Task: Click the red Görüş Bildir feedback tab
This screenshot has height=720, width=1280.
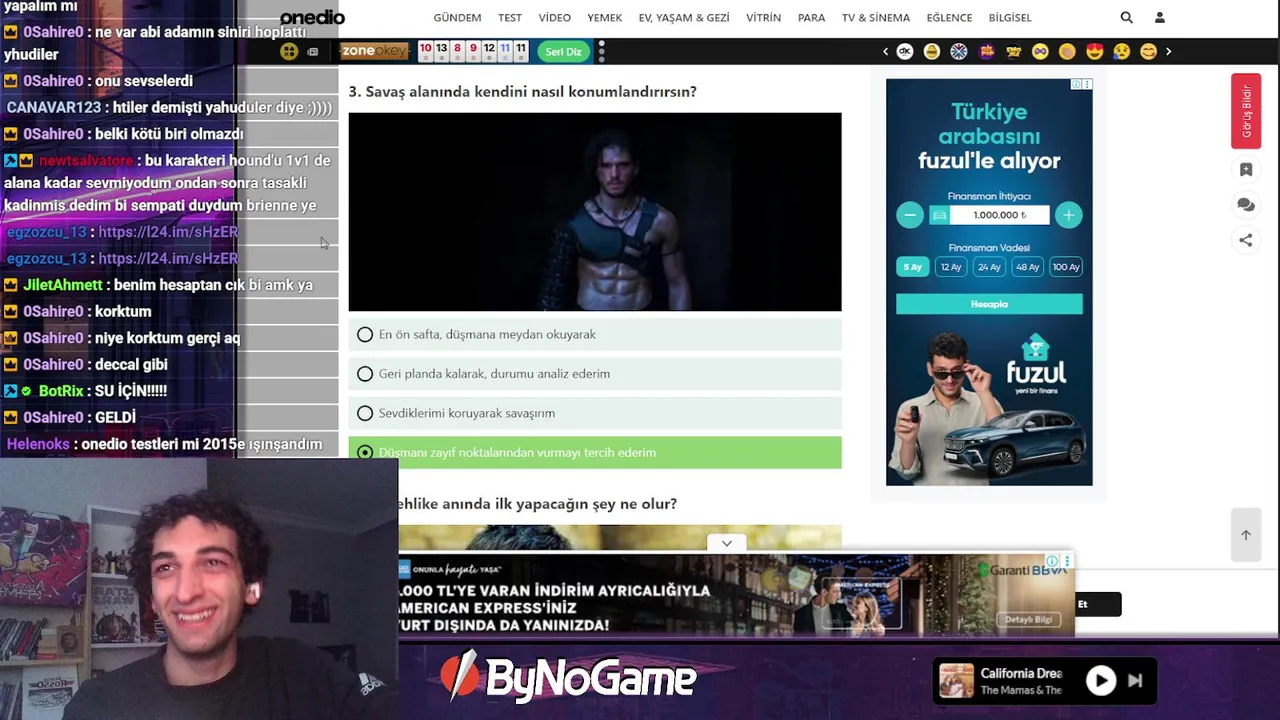Action: [1246, 111]
